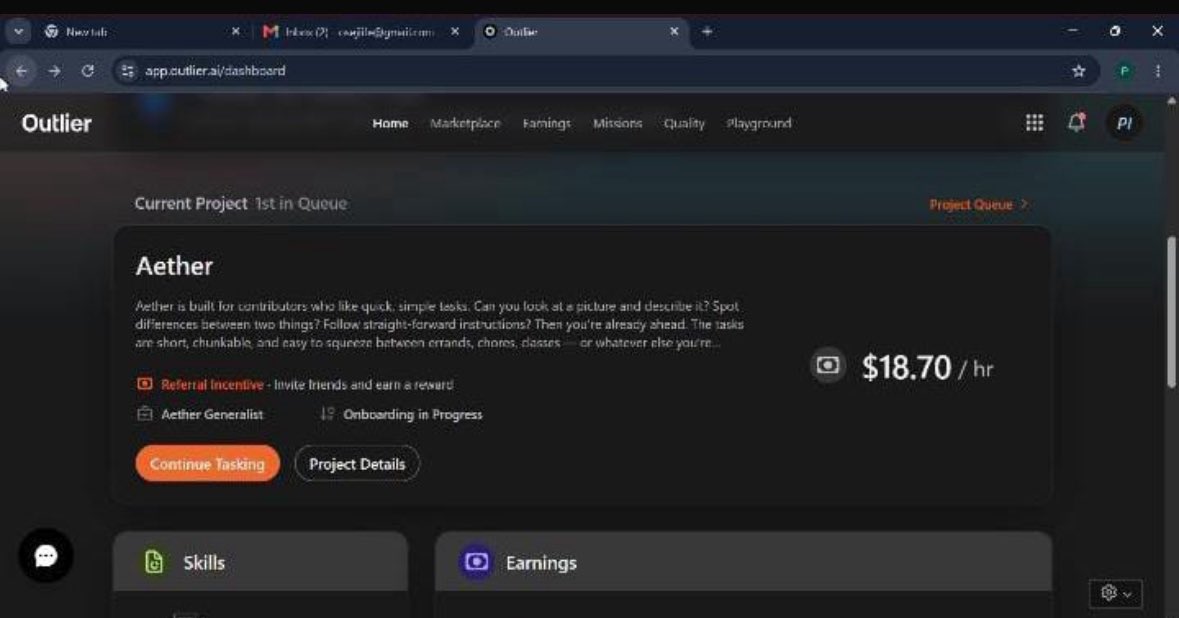Go forward with browser forward arrow
This screenshot has height=618, width=1179.
(x=54, y=71)
